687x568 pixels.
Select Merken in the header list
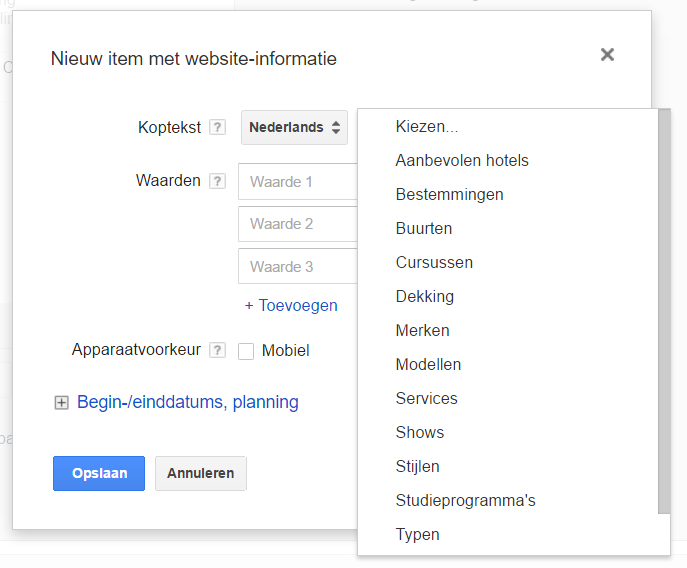point(422,330)
